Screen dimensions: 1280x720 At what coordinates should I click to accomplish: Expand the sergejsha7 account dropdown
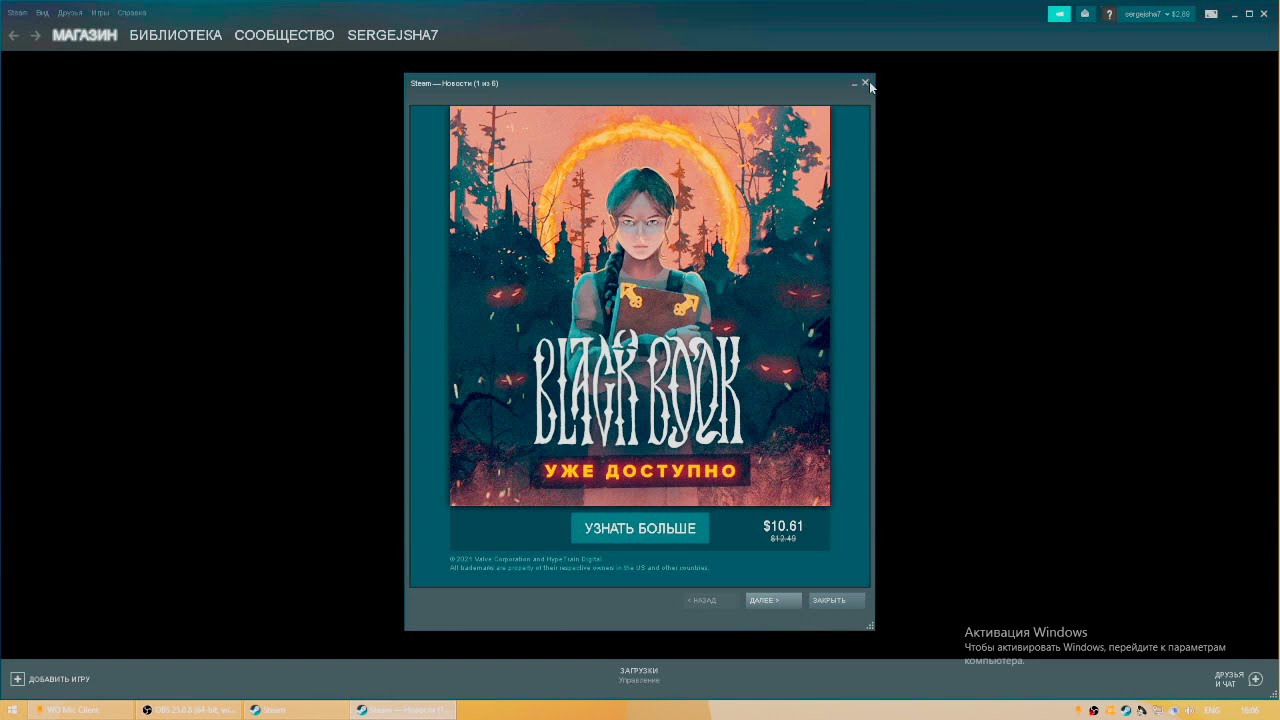tap(1157, 14)
